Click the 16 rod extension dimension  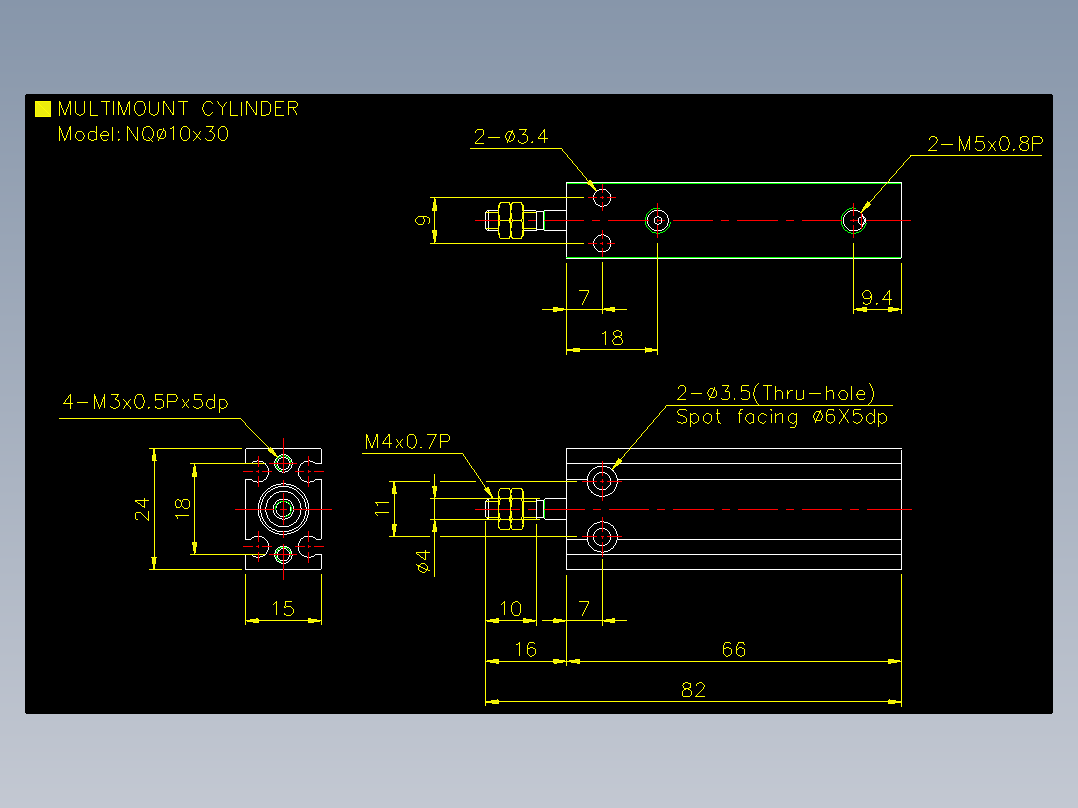525,649
